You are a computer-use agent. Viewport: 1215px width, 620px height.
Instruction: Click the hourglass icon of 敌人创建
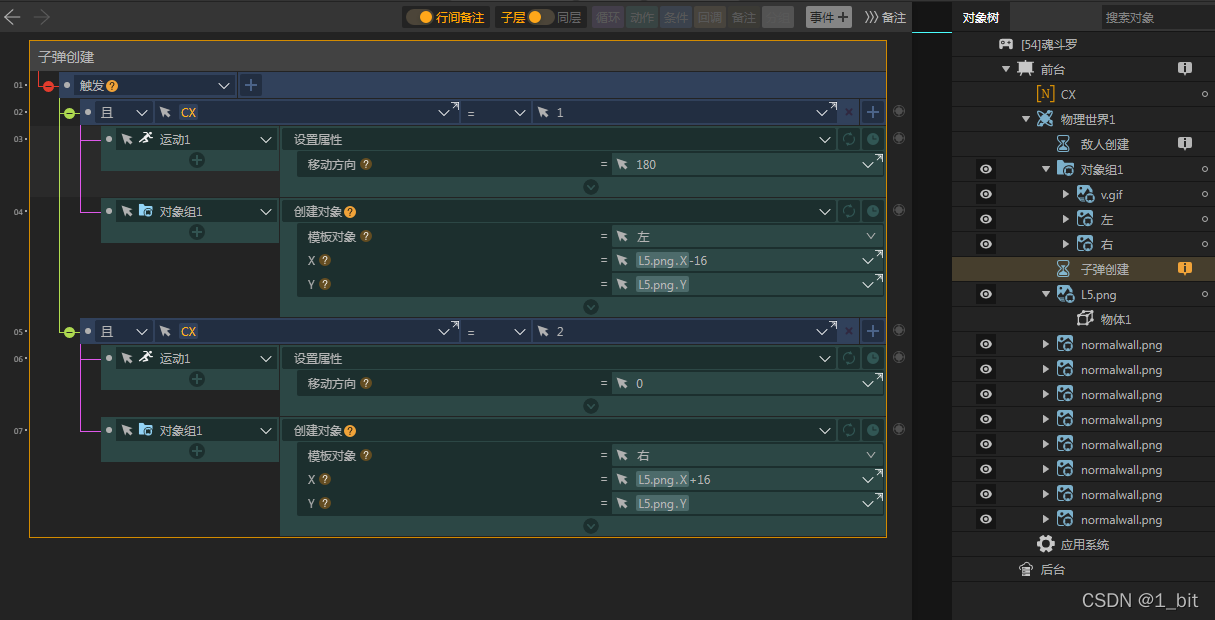1064,144
